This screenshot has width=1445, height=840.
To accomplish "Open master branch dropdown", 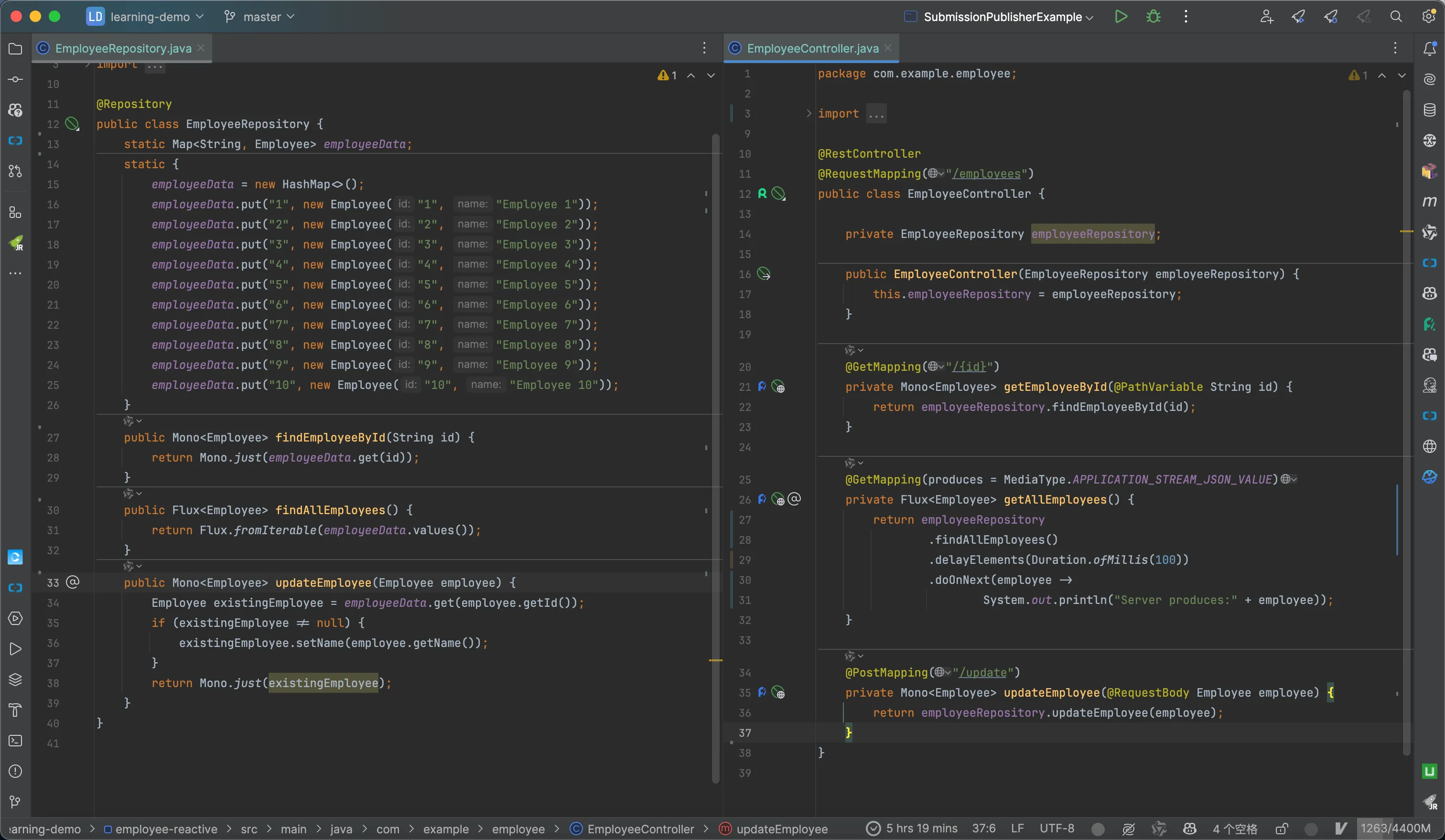I will [x=259, y=17].
